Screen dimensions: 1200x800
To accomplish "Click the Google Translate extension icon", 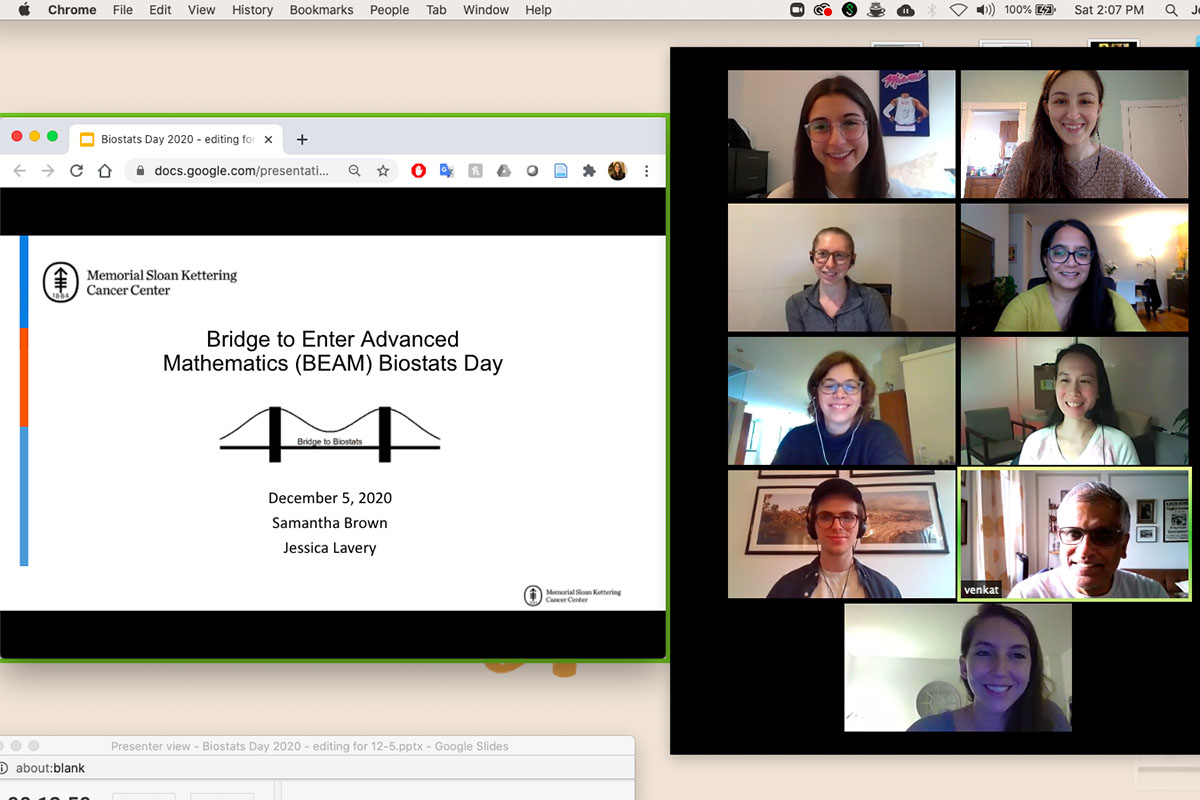I will [x=447, y=171].
